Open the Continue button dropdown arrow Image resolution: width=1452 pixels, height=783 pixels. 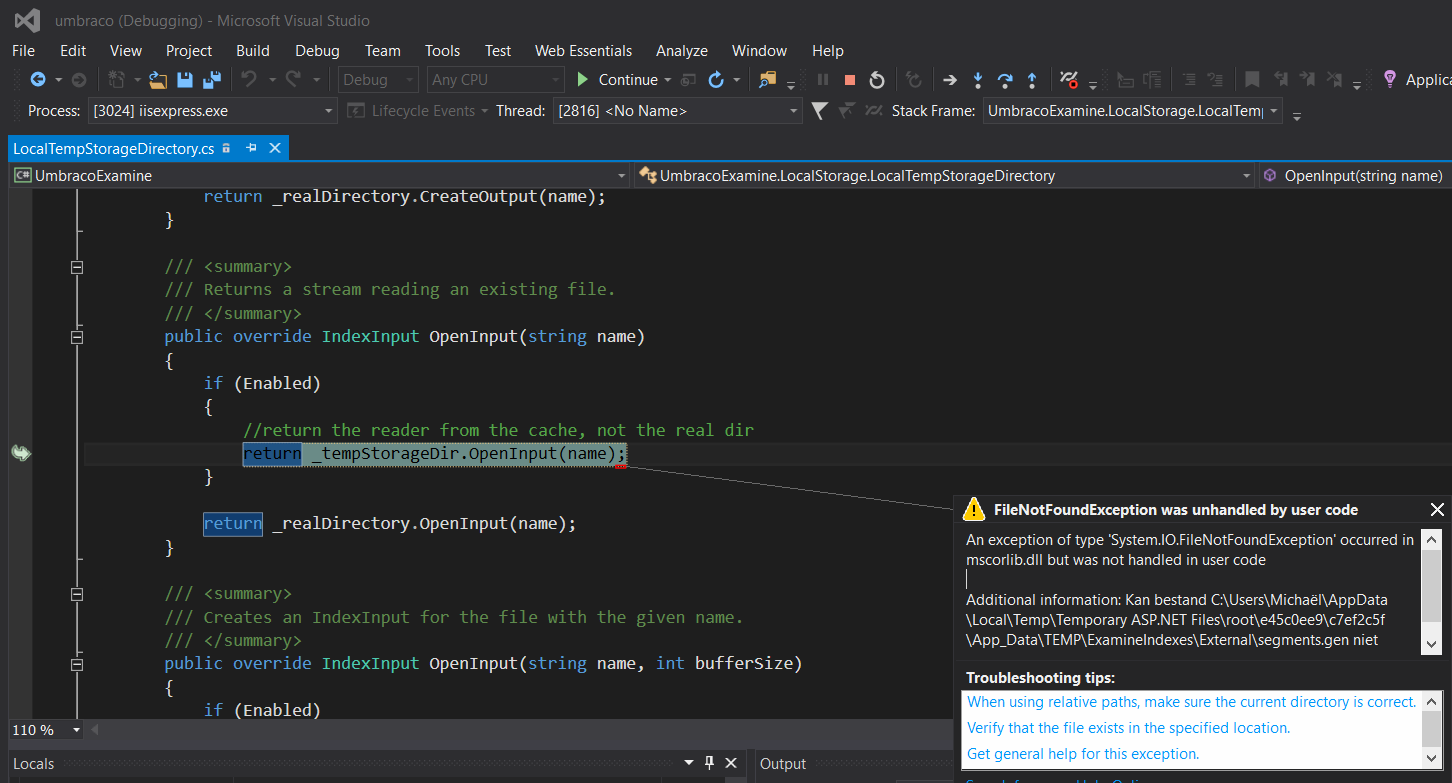coord(667,80)
